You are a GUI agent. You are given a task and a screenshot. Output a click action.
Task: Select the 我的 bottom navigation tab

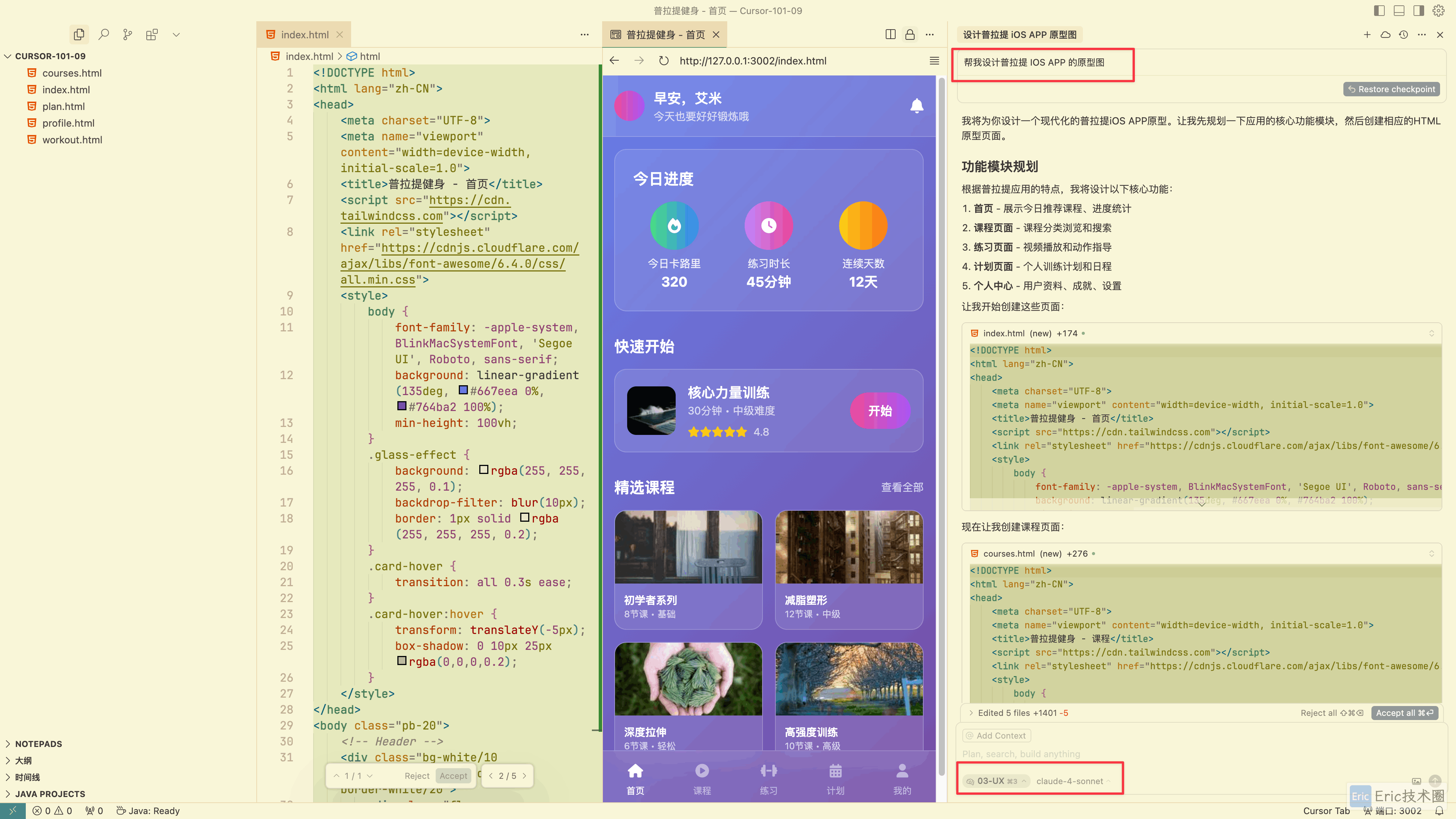tap(902, 779)
